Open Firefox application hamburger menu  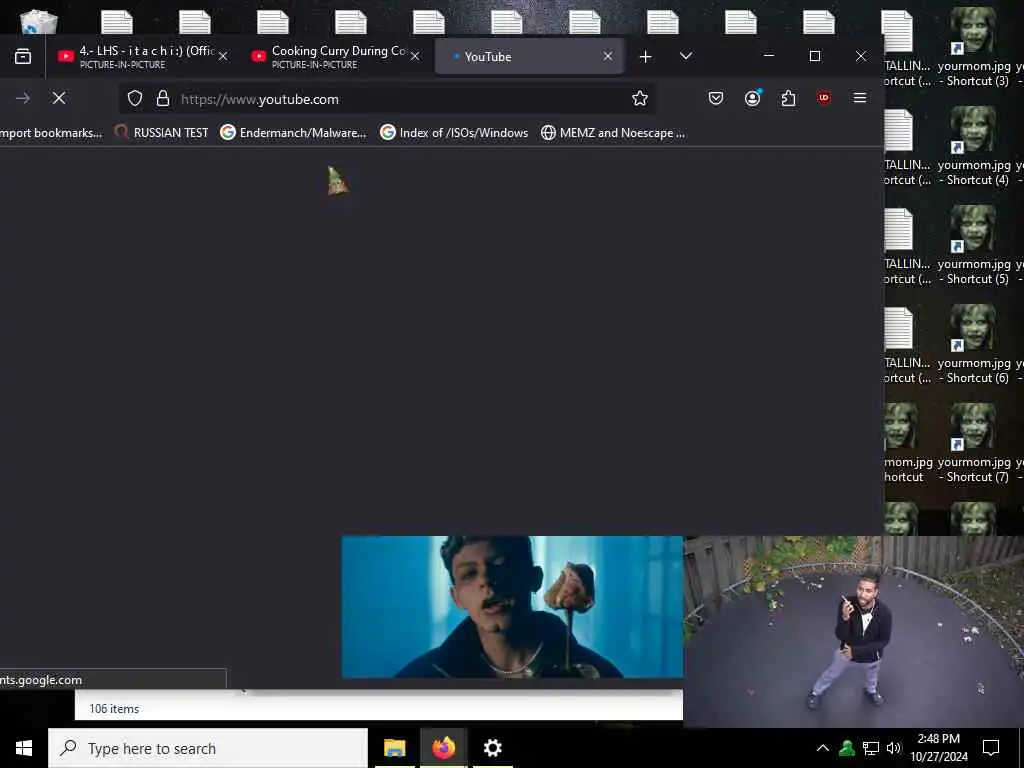pyautogui.click(x=860, y=99)
